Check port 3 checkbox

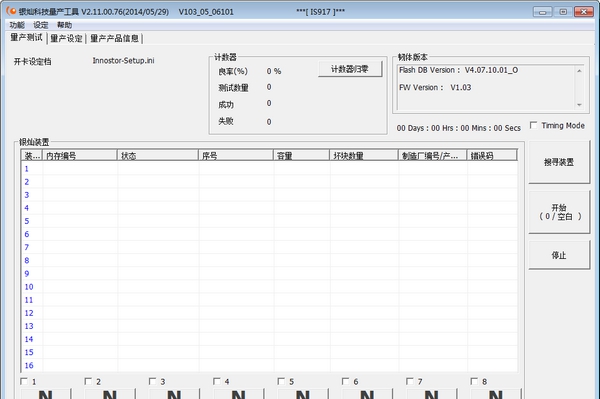(x=153, y=381)
